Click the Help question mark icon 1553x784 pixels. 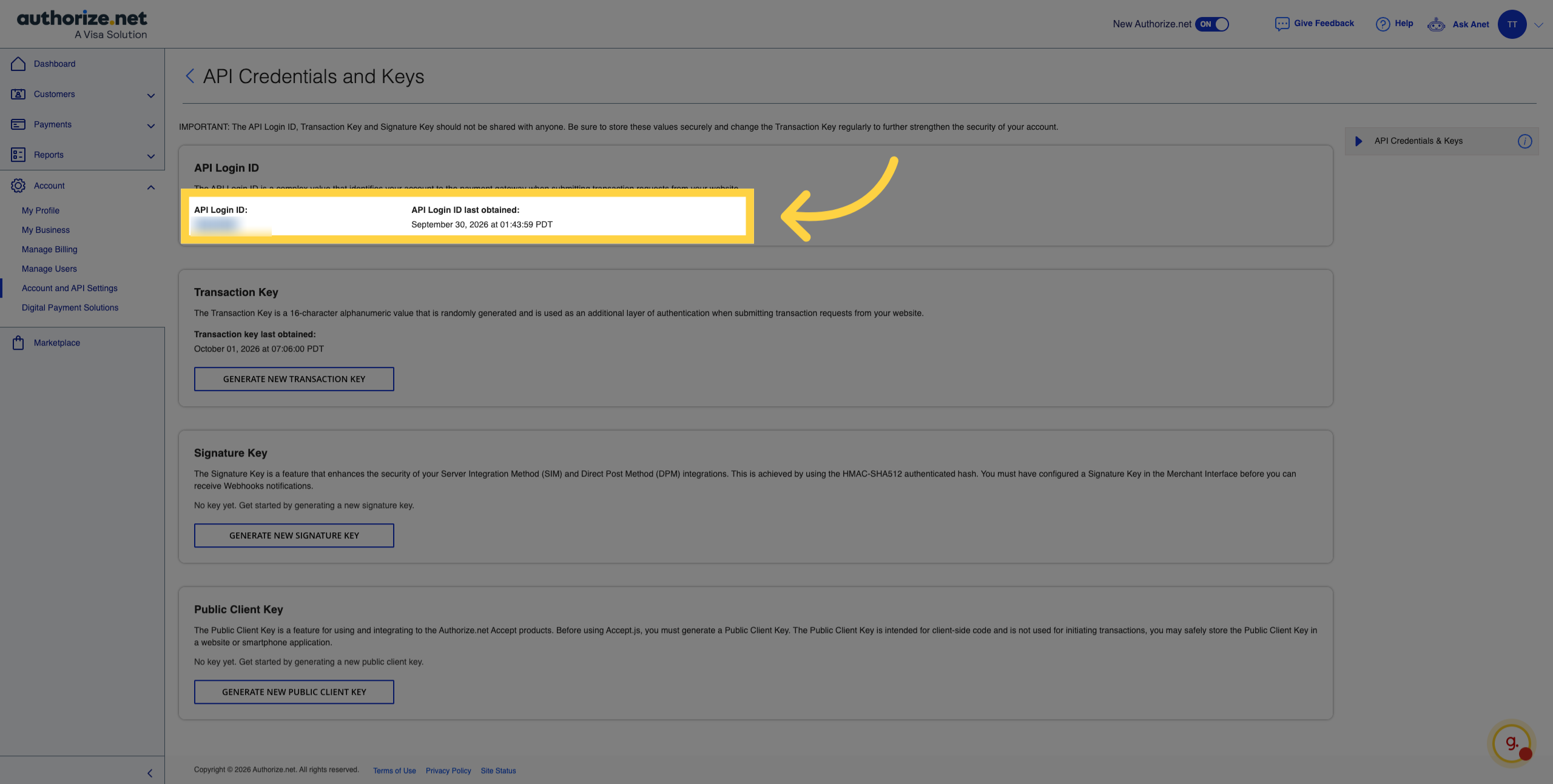[x=1383, y=24]
